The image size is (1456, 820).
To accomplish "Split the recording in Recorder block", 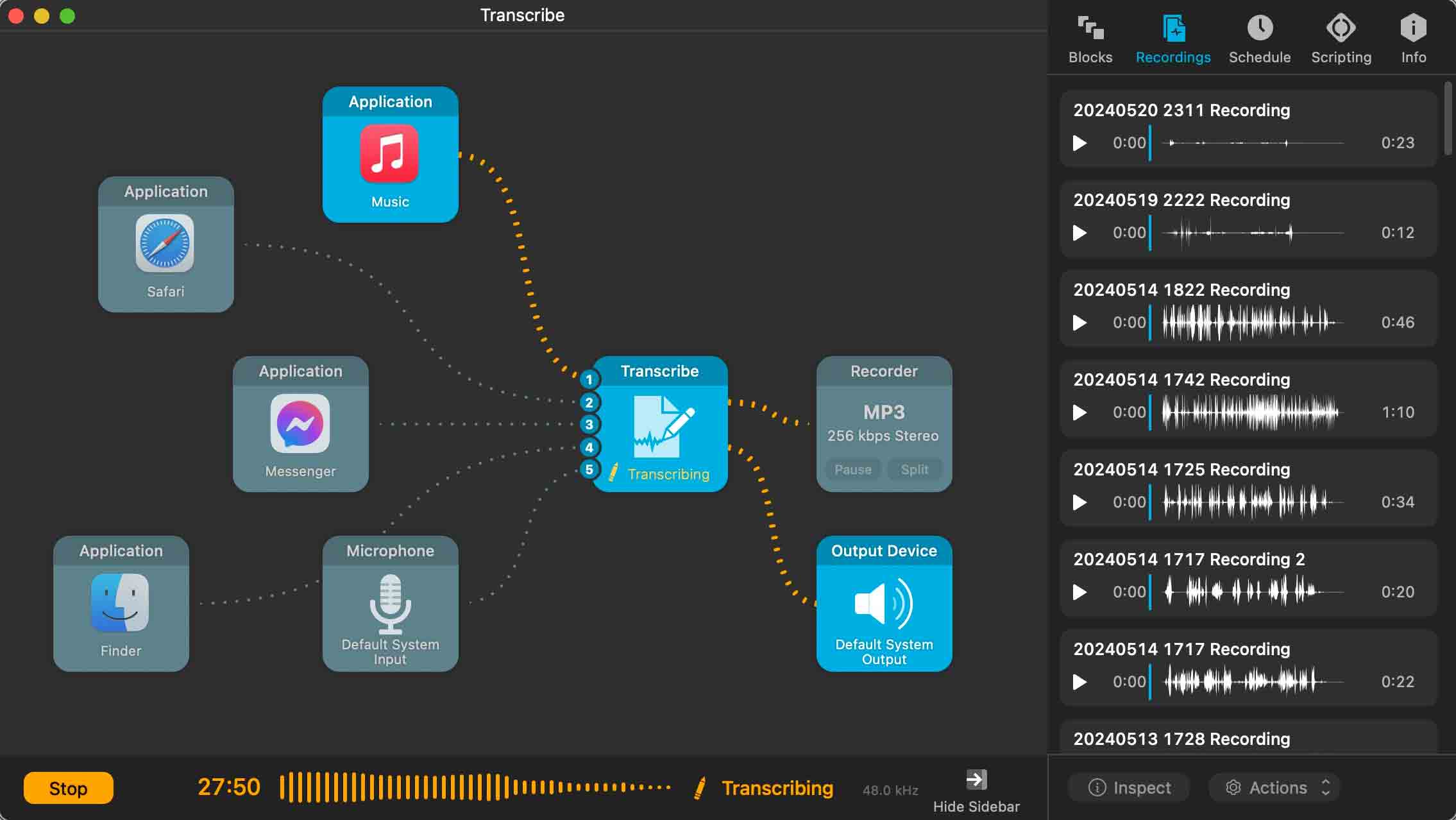I will (915, 469).
